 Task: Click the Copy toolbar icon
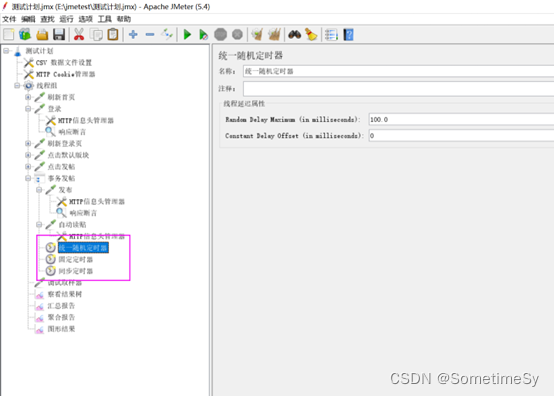tap(96, 35)
